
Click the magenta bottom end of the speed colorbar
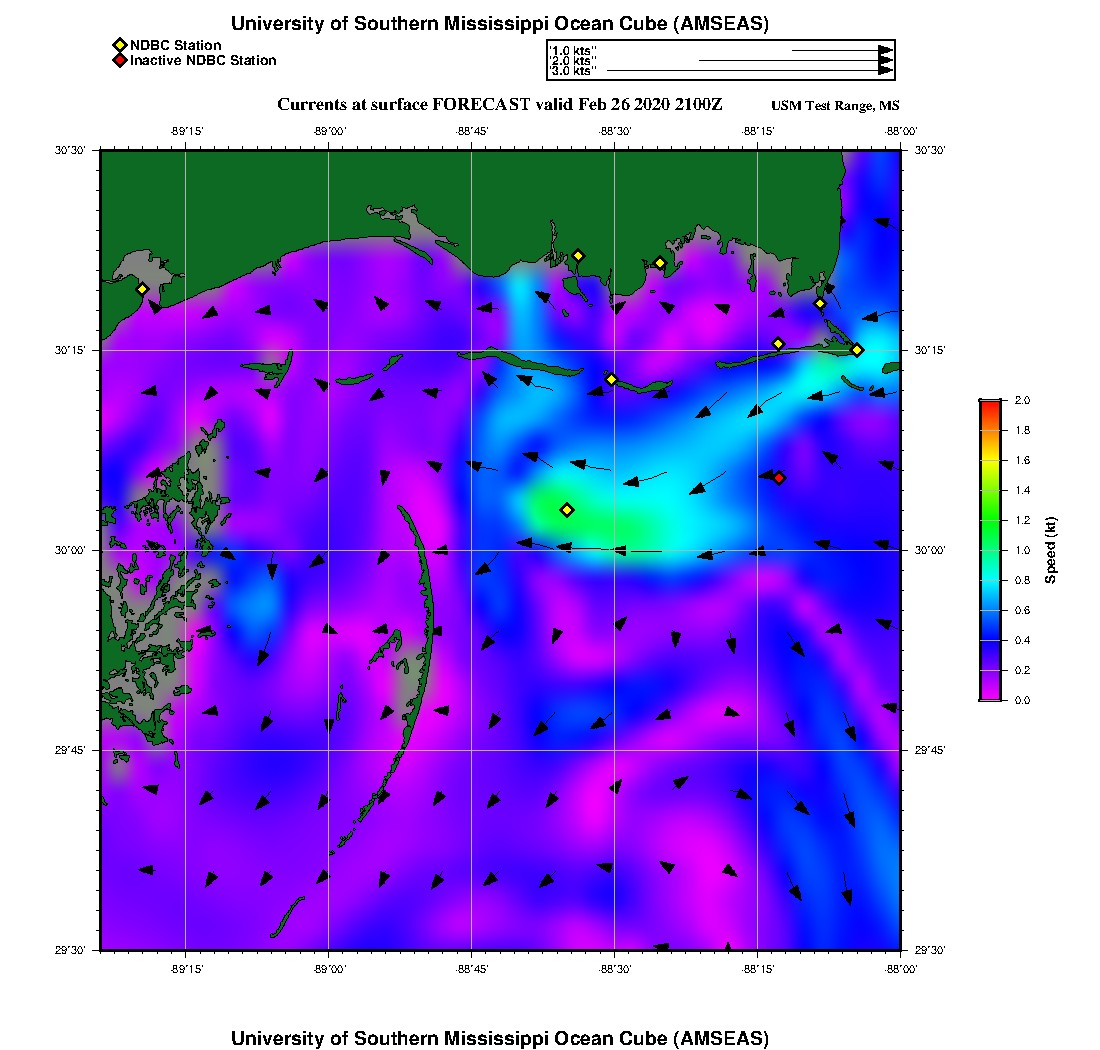pos(991,694)
